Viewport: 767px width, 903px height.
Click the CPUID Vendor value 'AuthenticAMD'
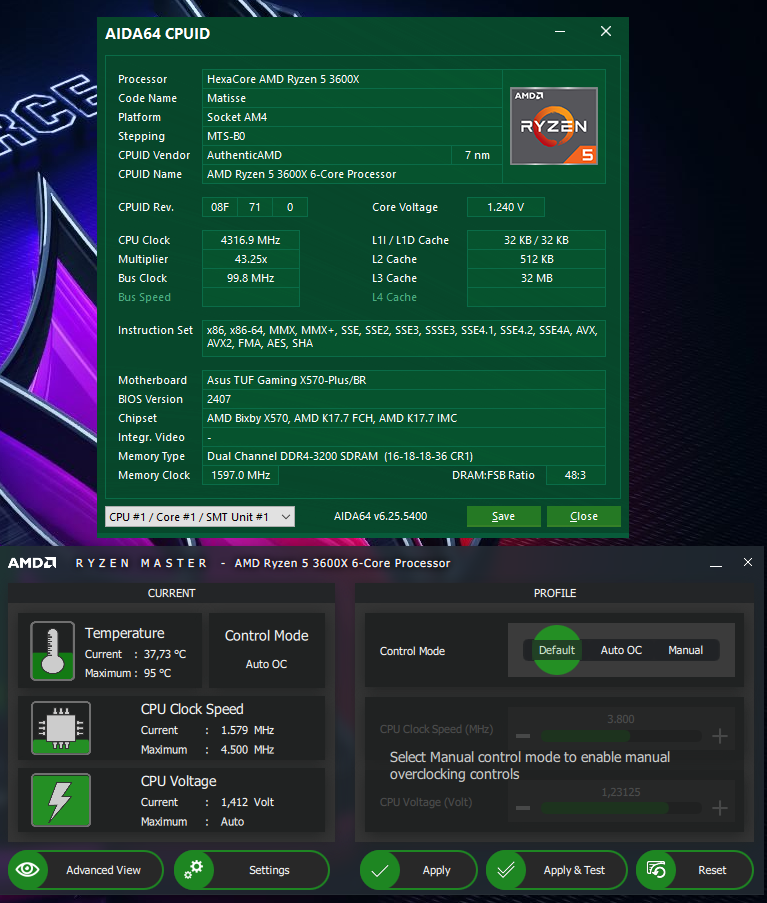pos(326,155)
